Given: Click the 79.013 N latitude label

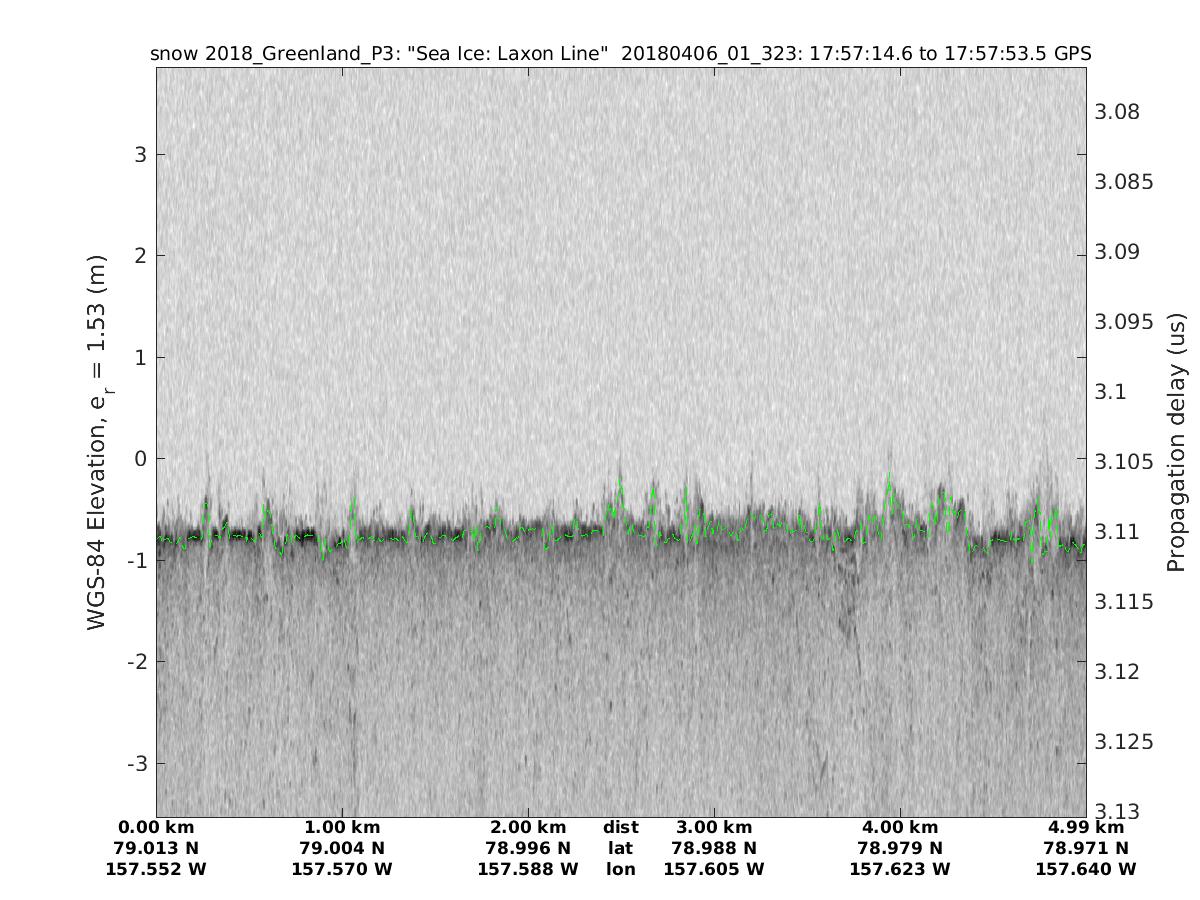Looking at the screenshot, I should (156, 848).
